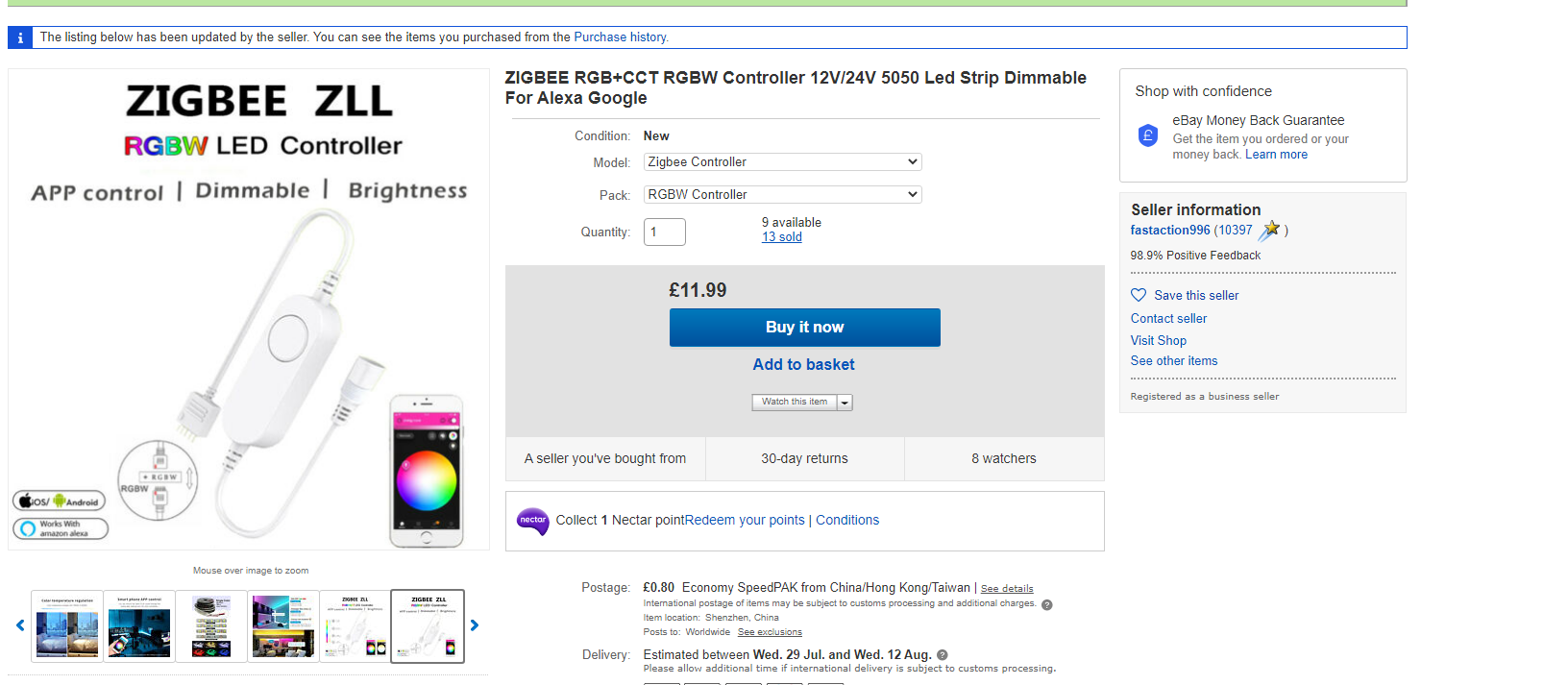Click Add to basket
1568x685 pixels.
coord(803,365)
